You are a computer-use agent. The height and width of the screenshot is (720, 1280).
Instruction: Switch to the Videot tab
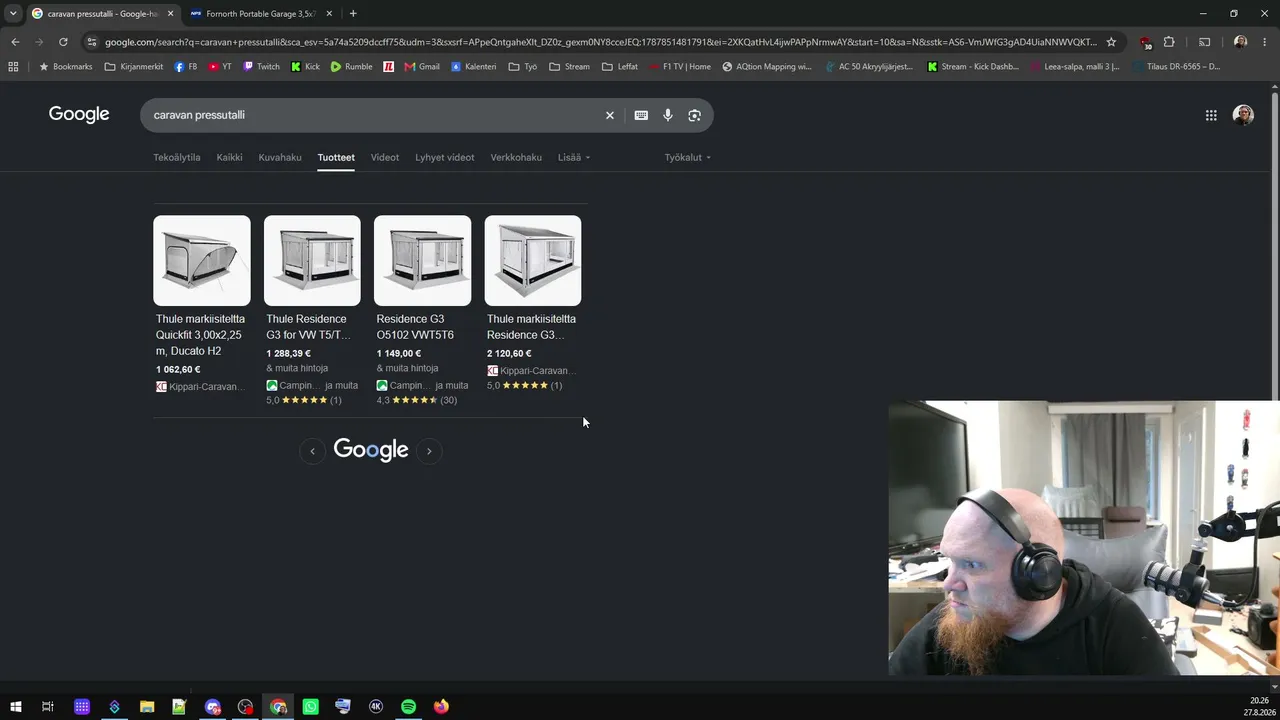pos(385,157)
